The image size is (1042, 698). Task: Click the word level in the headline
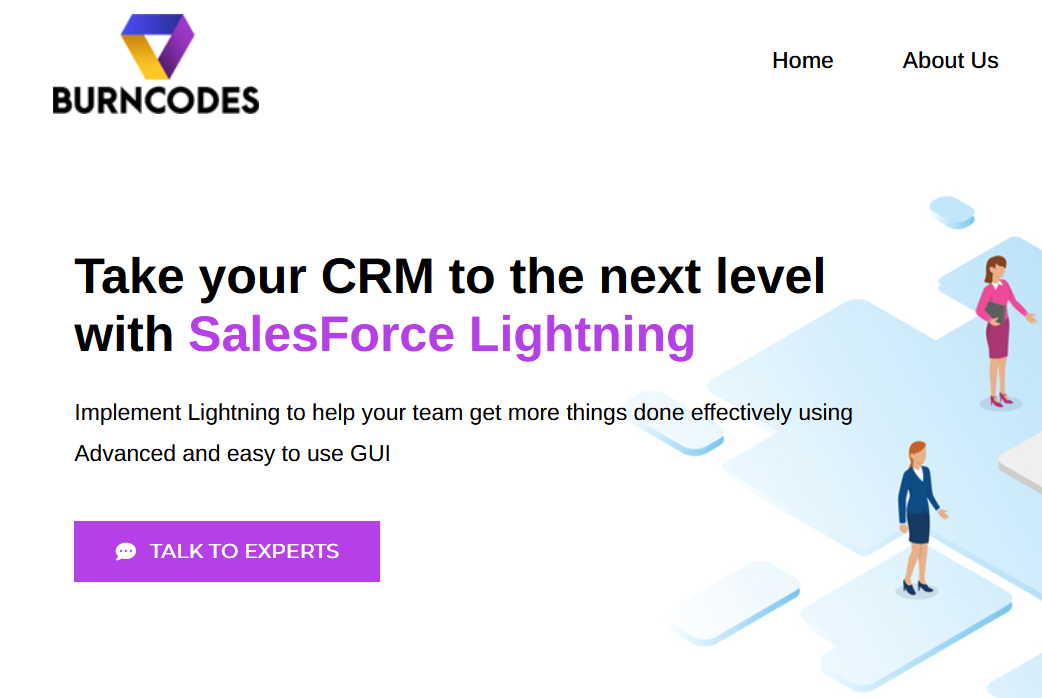click(770, 276)
